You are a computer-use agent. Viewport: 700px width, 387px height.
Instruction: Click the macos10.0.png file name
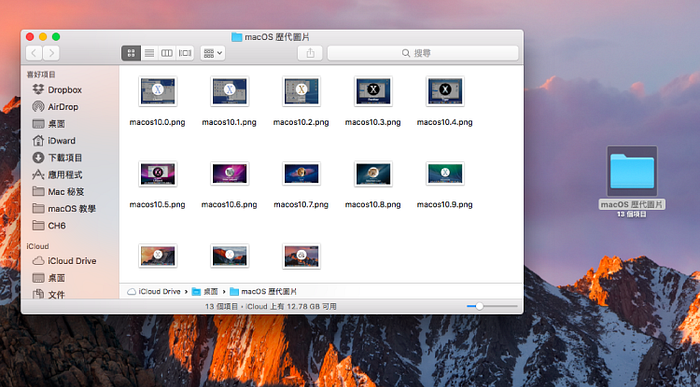157,122
